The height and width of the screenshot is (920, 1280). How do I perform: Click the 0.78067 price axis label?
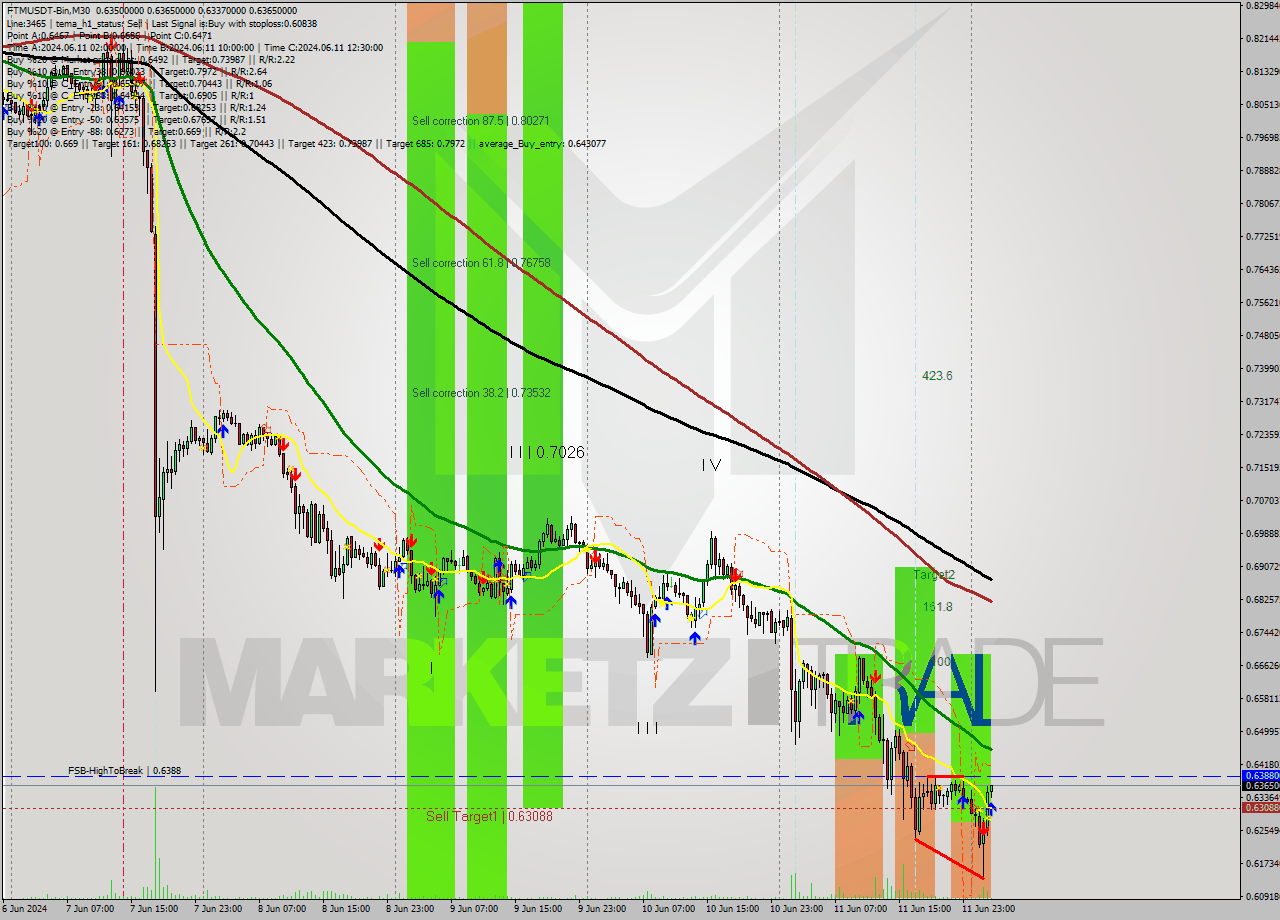pyautogui.click(x=1262, y=204)
